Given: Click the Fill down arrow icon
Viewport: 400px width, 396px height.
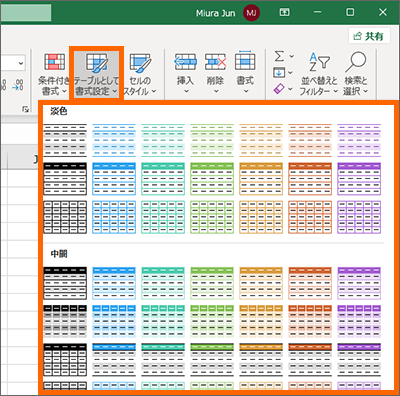Looking at the screenshot, I should (279, 72).
